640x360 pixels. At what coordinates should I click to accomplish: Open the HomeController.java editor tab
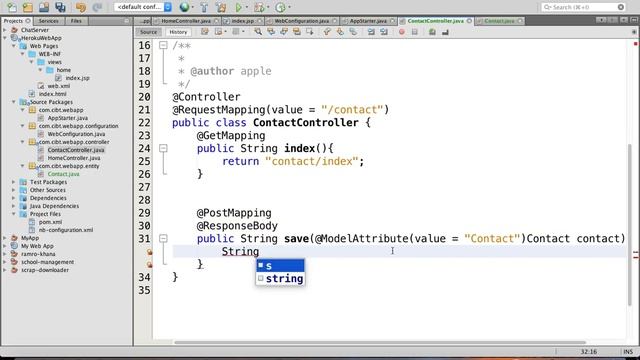(186, 21)
